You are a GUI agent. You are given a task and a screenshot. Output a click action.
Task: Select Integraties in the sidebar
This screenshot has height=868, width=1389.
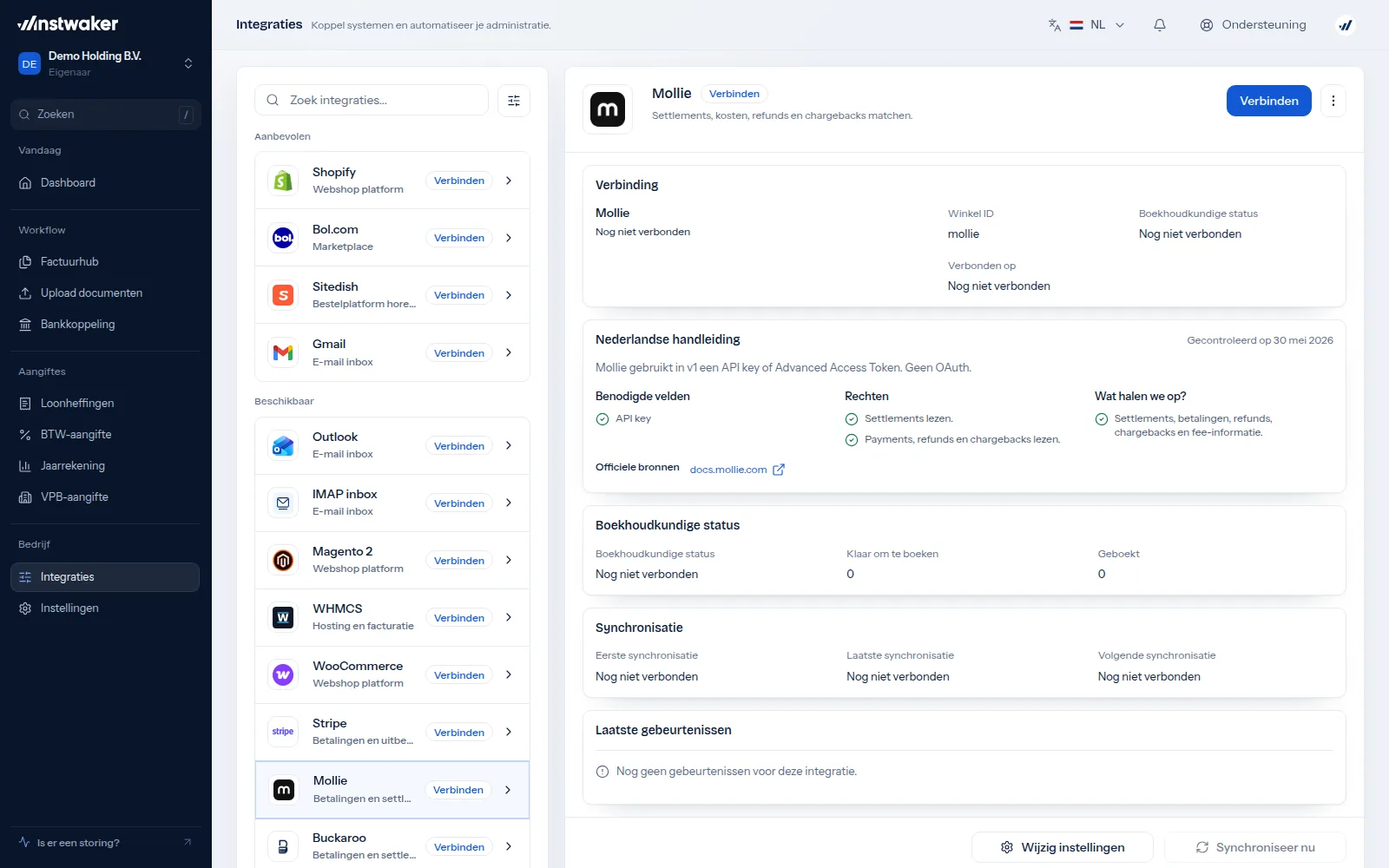105,577
